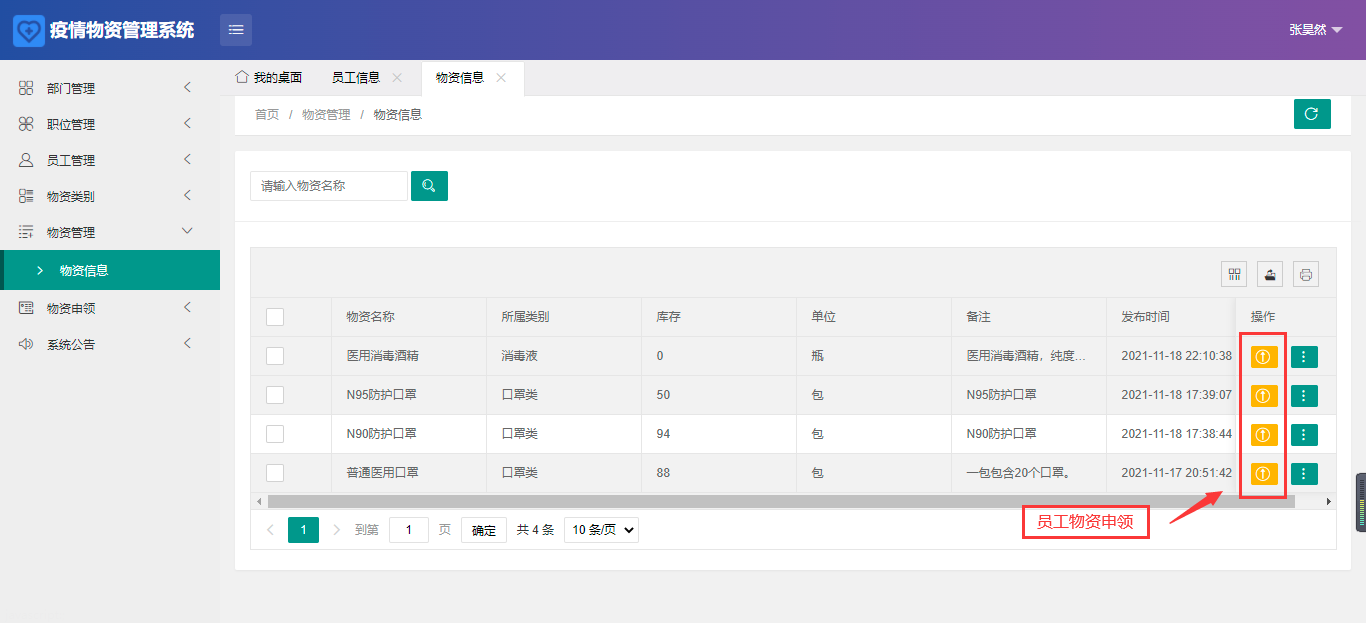Collapse the 物资管理 menu chevron
The width and height of the screenshot is (1366, 623).
pyautogui.click(x=187, y=231)
